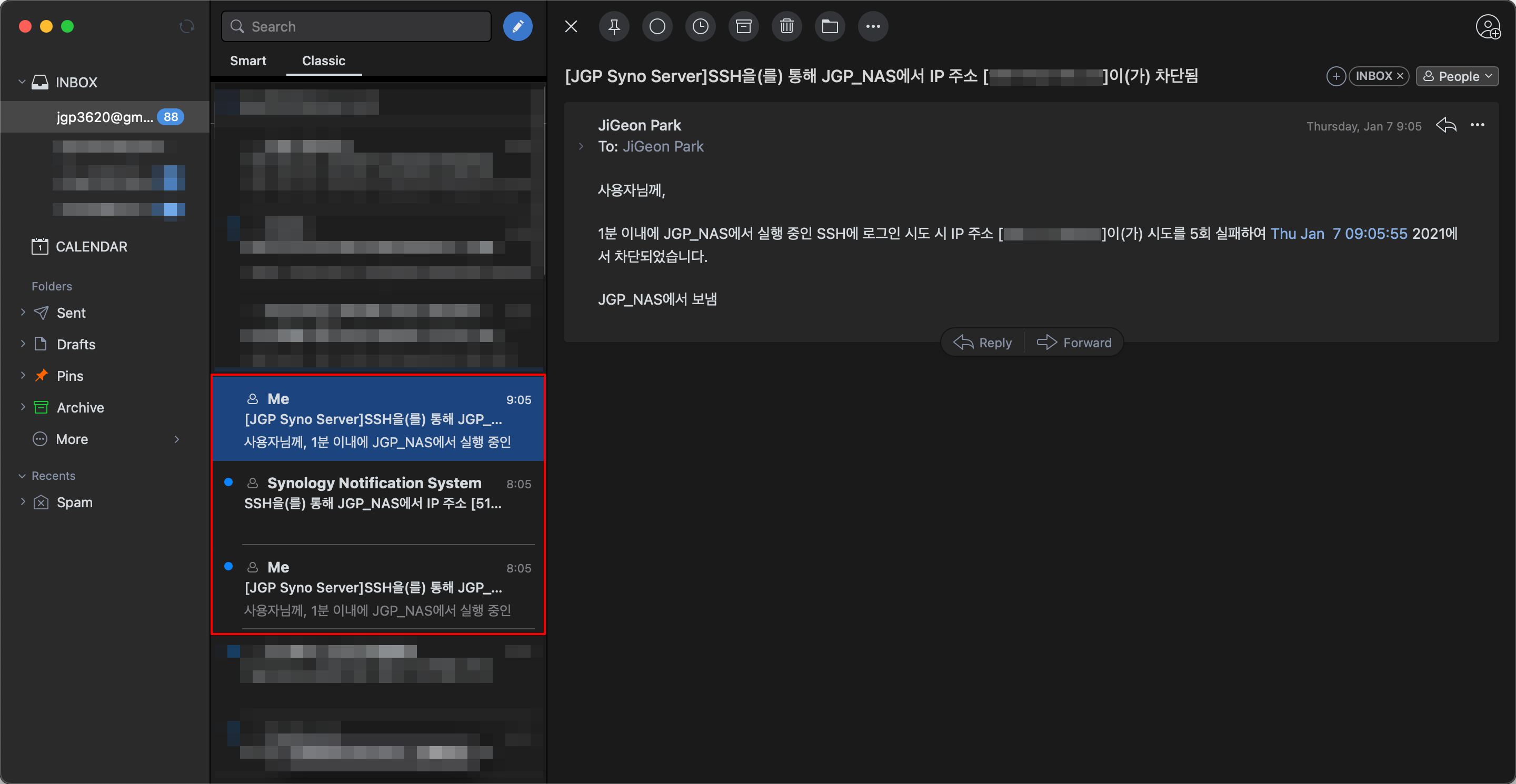The width and height of the screenshot is (1516, 784).
Task: Remove the INBOX tag with its x
Action: 1400,76
